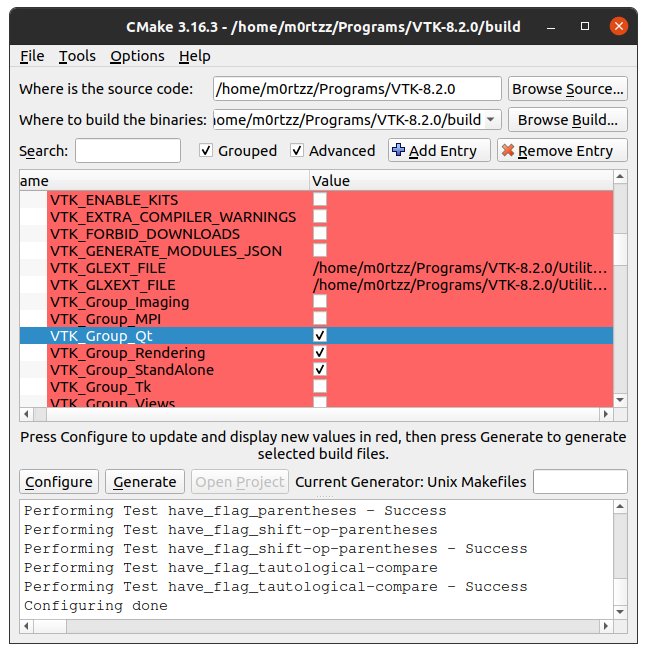Screen dimensions: 647x653
Task: Enable VTK_Group_Tk checkbox
Action: 320,387
